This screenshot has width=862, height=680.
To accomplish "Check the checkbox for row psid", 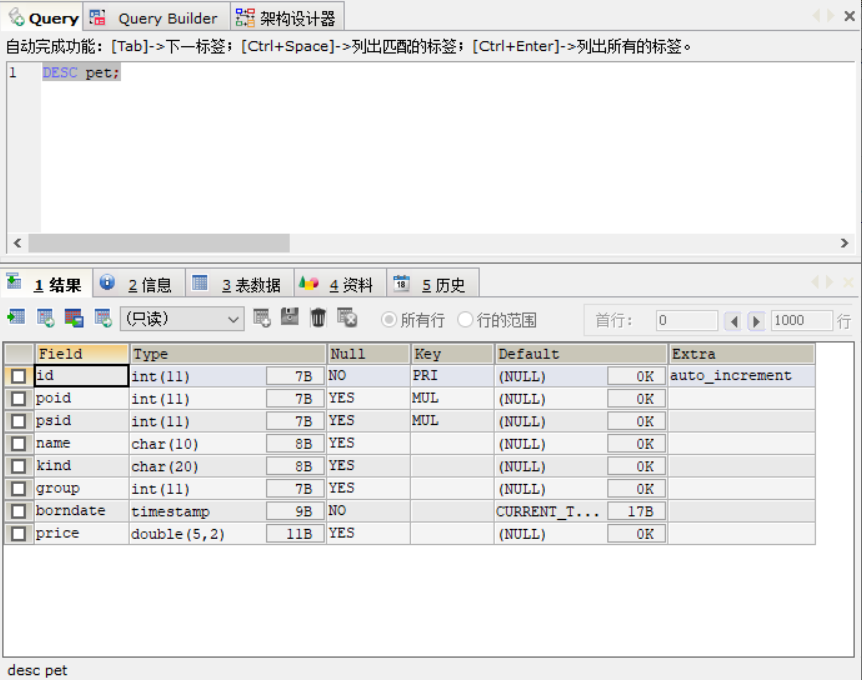I will coord(18,421).
